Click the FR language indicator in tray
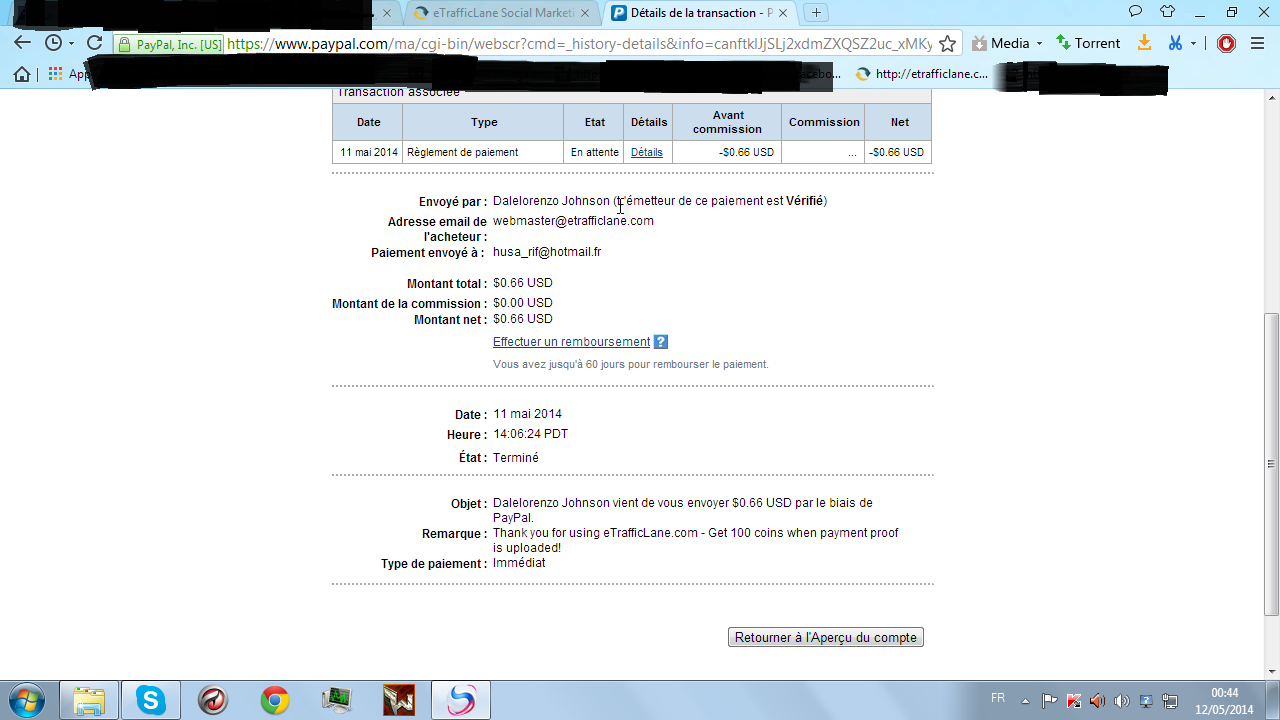Viewport: 1280px width, 720px height. [x=998, y=698]
